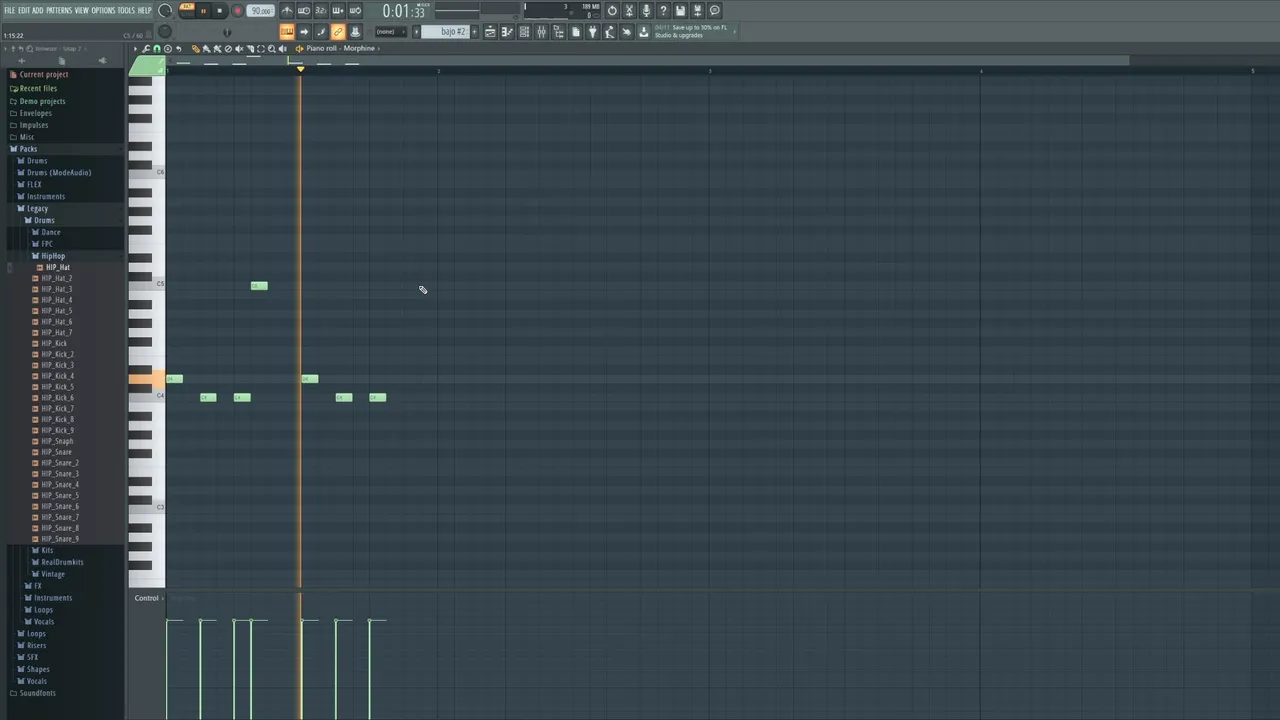1280x720 pixels.
Task: Toggle the piano roll snap magnet
Action: 157,49
